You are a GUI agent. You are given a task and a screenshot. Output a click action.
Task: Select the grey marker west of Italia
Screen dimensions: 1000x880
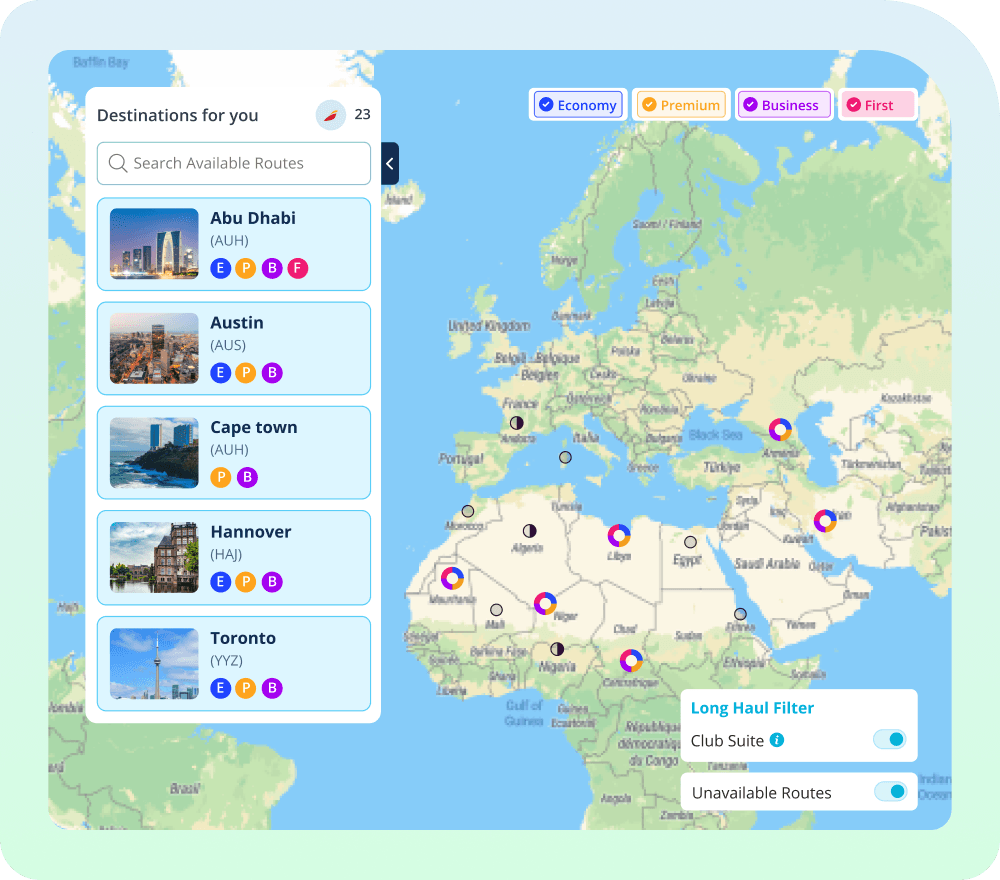pyautogui.click(x=565, y=457)
